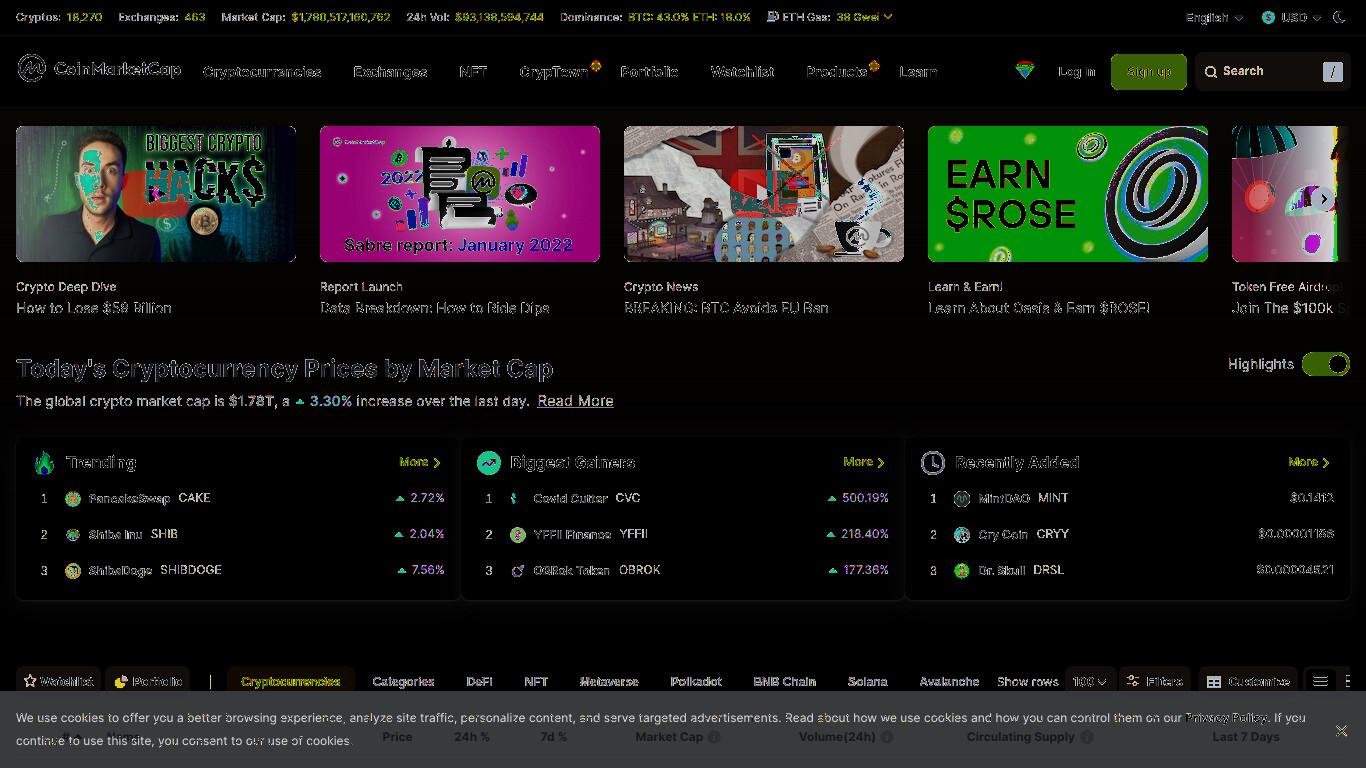Viewport: 1366px width, 768px height.
Task: Dismiss the cookie notice
Action: pyautogui.click(x=1341, y=731)
